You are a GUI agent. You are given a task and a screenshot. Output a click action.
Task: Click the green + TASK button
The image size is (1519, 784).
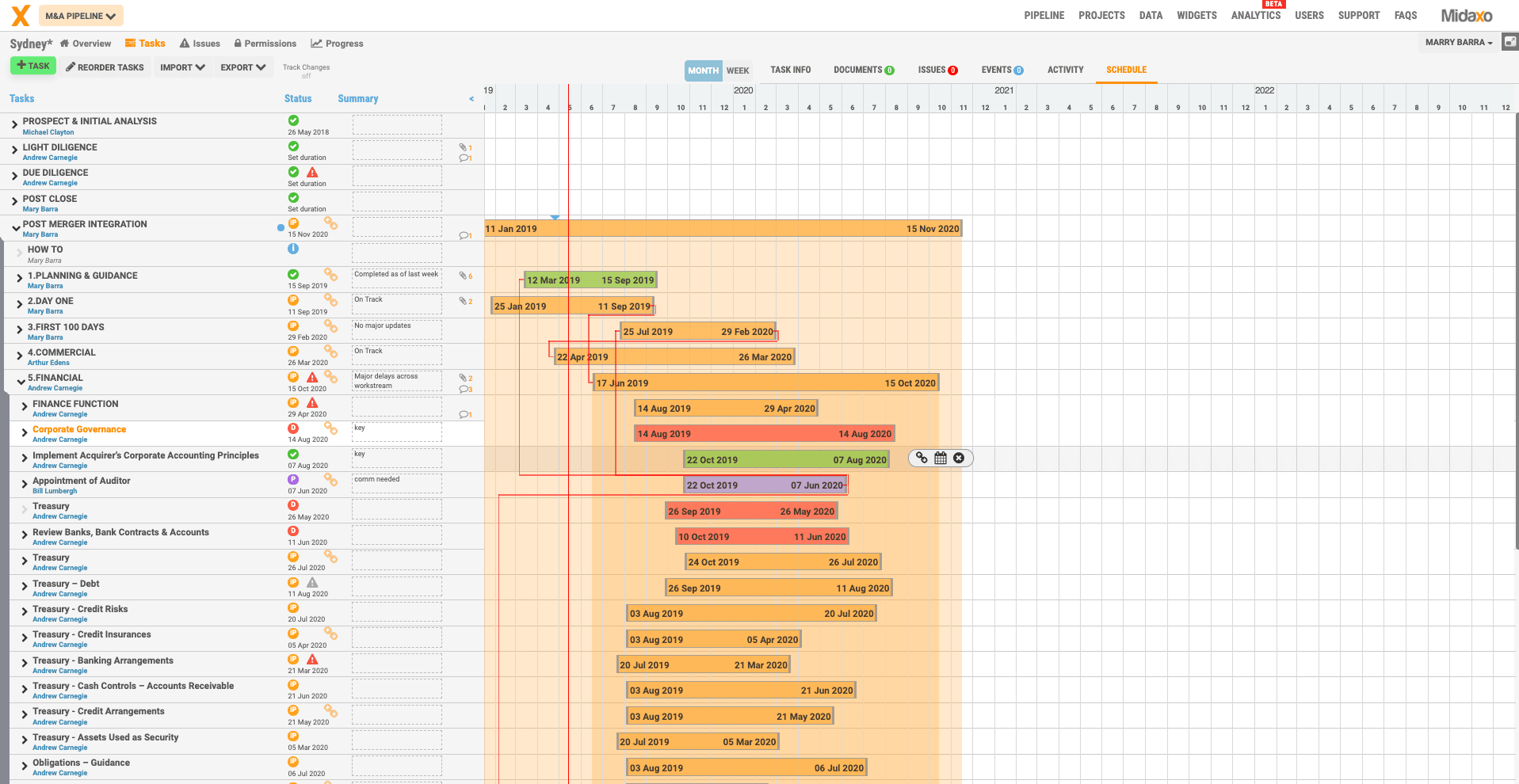pyautogui.click(x=33, y=66)
